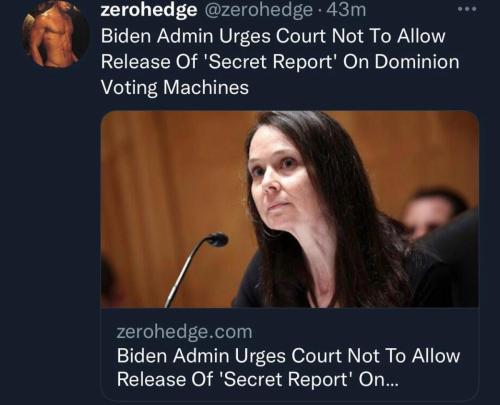Open the link preview photo of woman

[290, 209]
